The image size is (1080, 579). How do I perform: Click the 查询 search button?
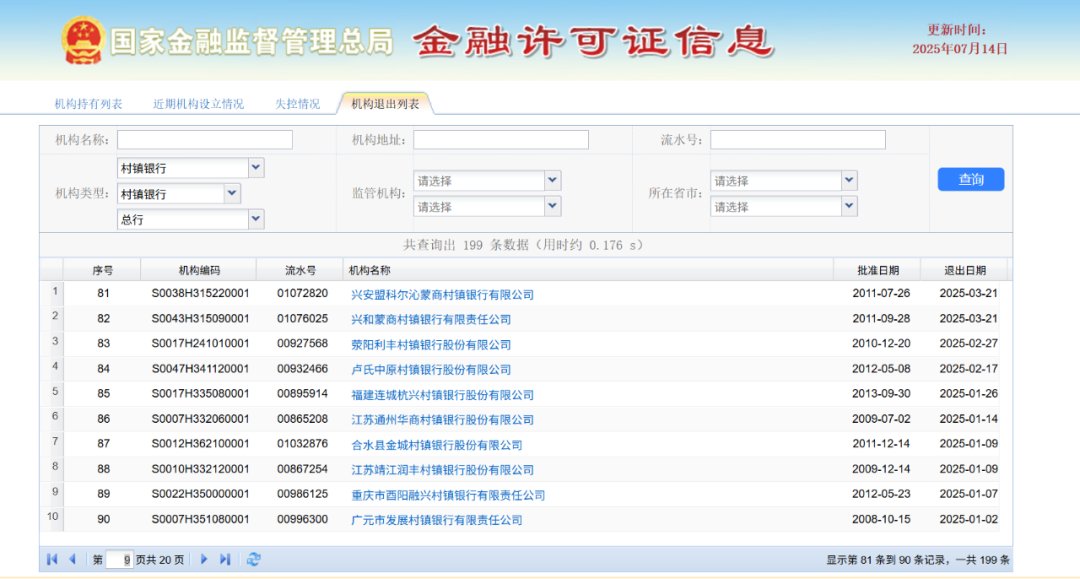pos(970,179)
